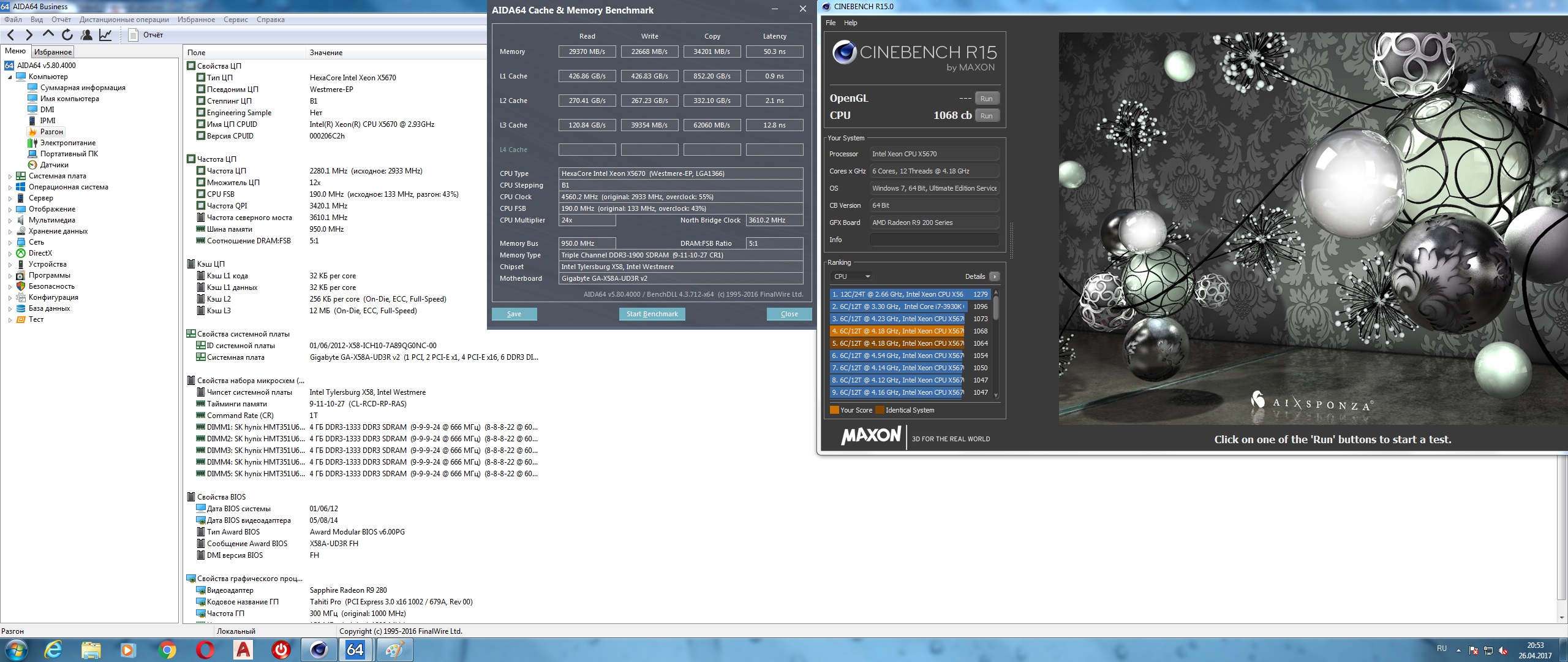The height and width of the screenshot is (662, 1568).
Task: Click the Details arrow button in Ranking
Action: (x=994, y=276)
